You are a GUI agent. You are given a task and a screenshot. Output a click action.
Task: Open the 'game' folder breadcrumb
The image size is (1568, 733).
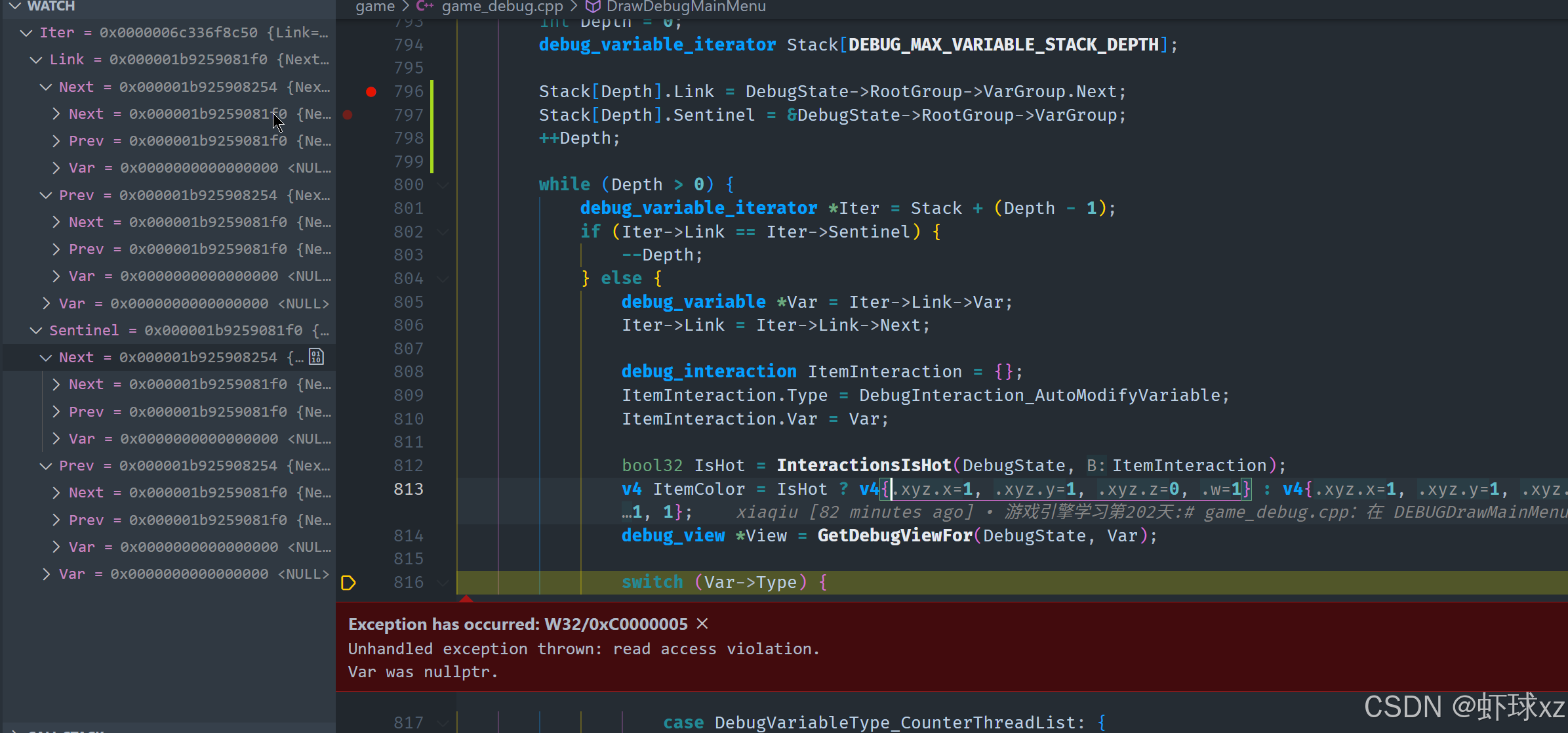pyautogui.click(x=375, y=7)
